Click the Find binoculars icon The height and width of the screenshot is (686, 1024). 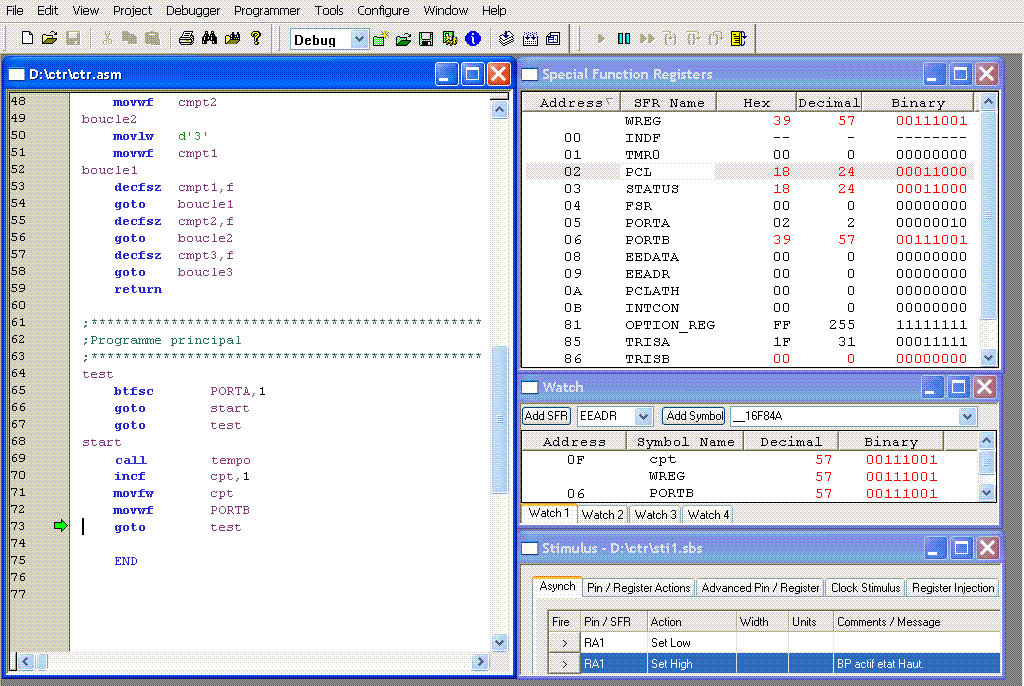209,38
